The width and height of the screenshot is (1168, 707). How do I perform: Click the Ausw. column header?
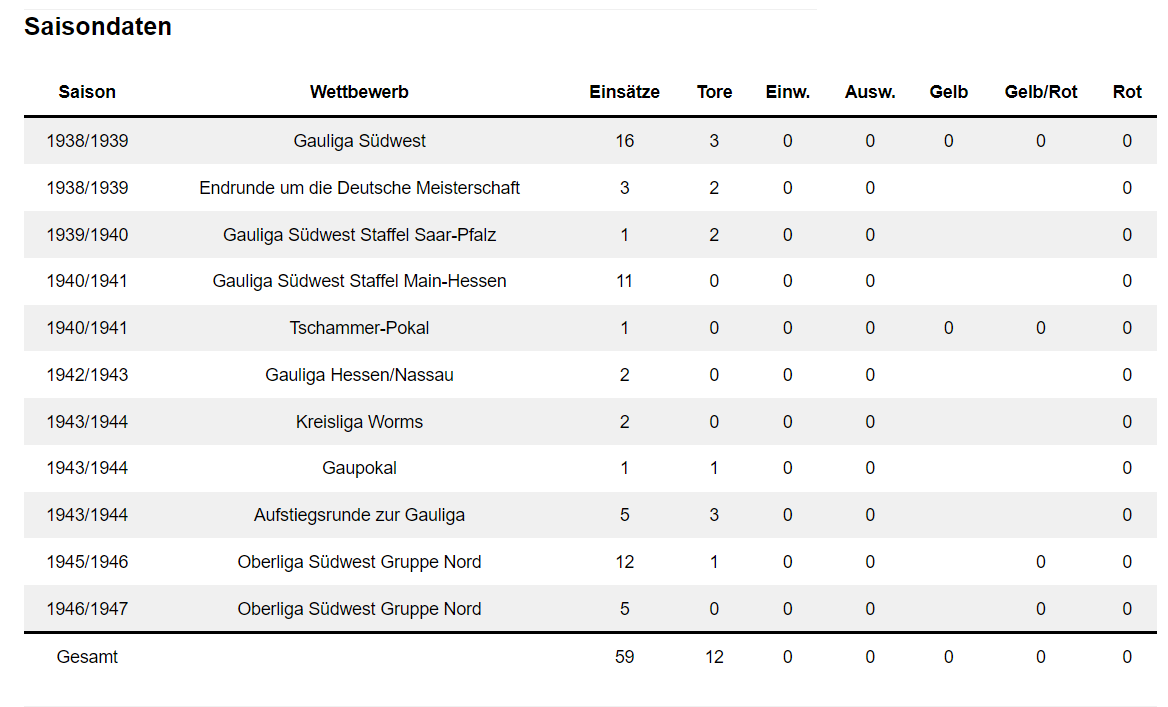870,92
